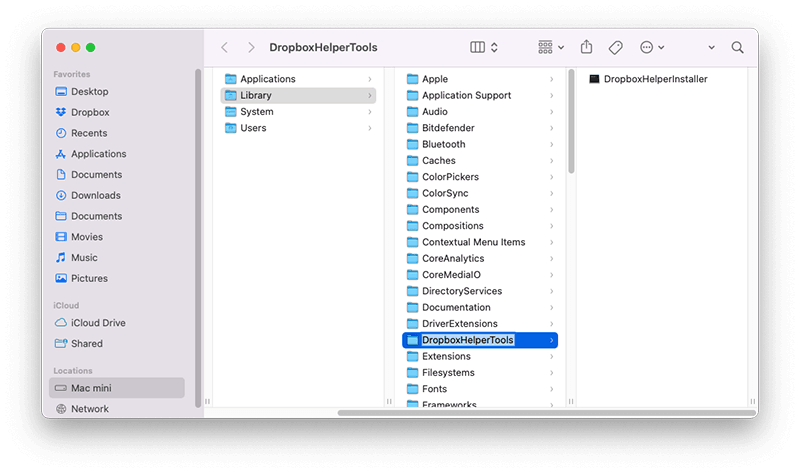800x473 pixels.
Task: Select the Filesystems folder
Action: [x=480, y=373]
